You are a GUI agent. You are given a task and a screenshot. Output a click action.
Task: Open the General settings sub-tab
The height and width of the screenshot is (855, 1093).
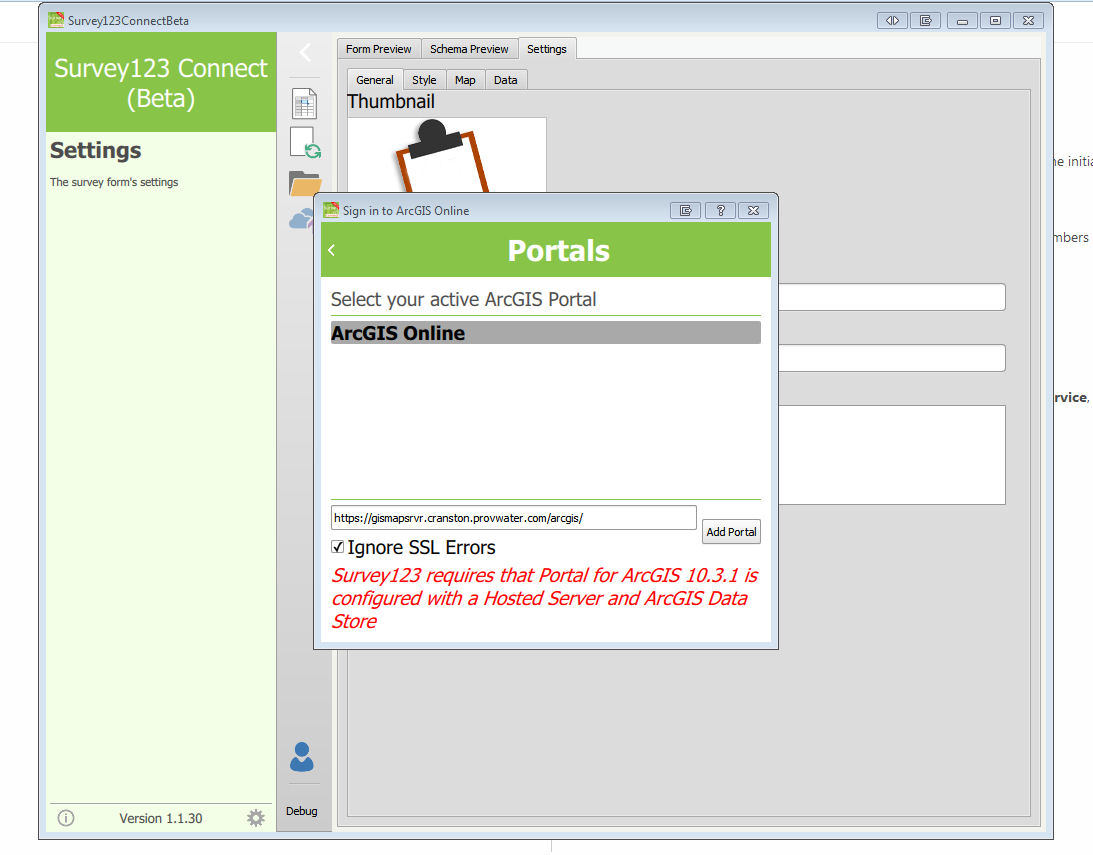point(375,80)
